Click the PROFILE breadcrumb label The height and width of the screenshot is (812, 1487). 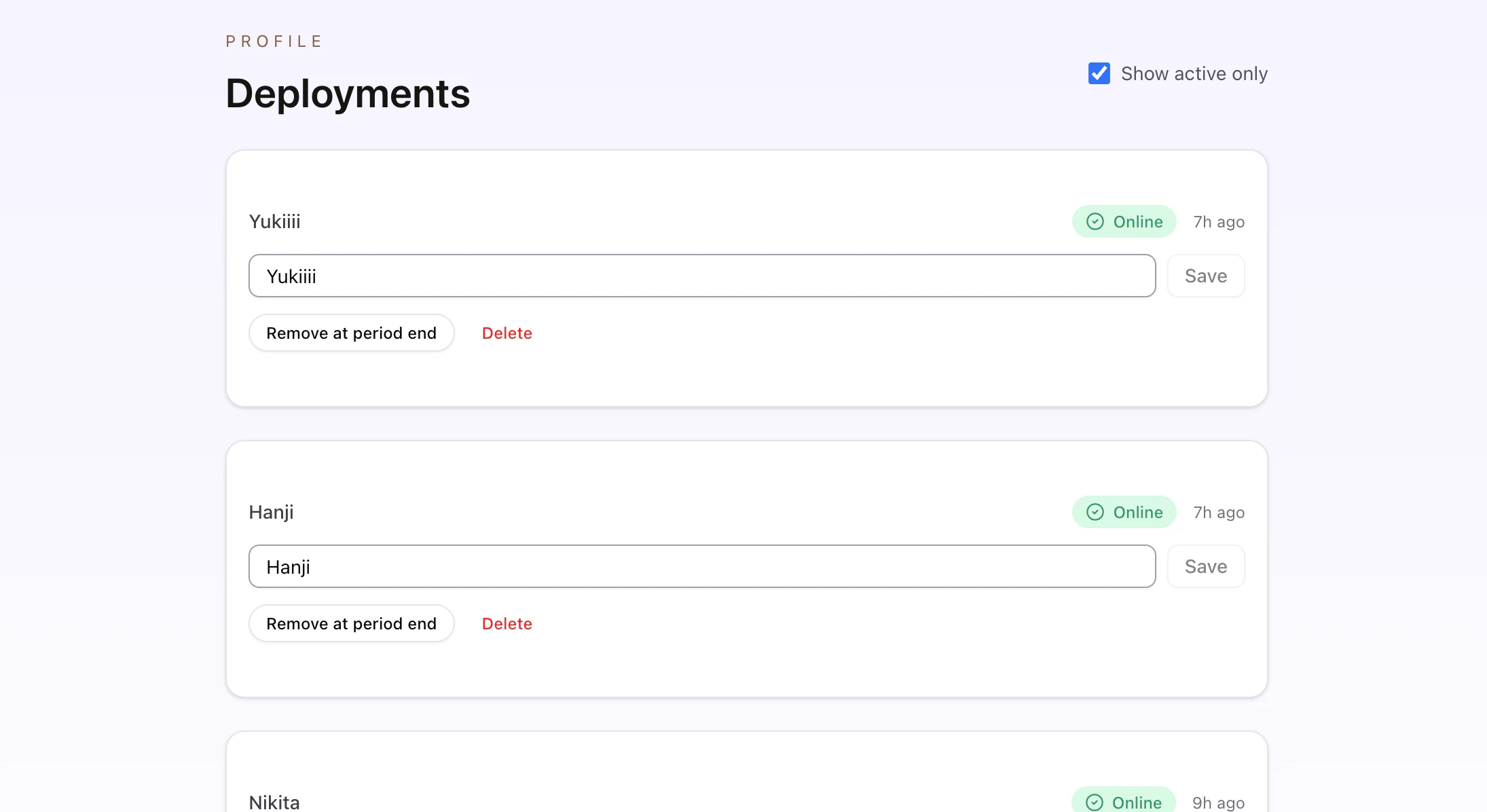pyautogui.click(x=274, y=41)
